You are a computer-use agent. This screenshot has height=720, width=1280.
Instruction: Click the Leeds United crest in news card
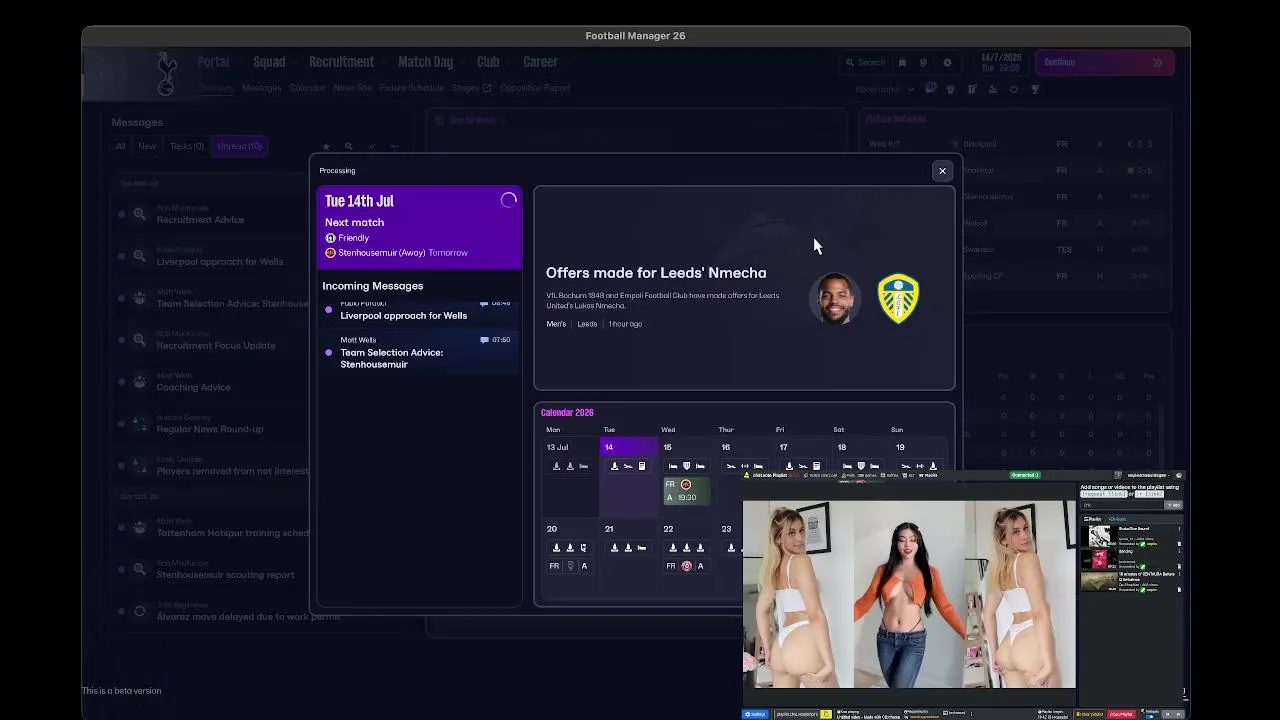pyautogui.click(x=898, y=298)
